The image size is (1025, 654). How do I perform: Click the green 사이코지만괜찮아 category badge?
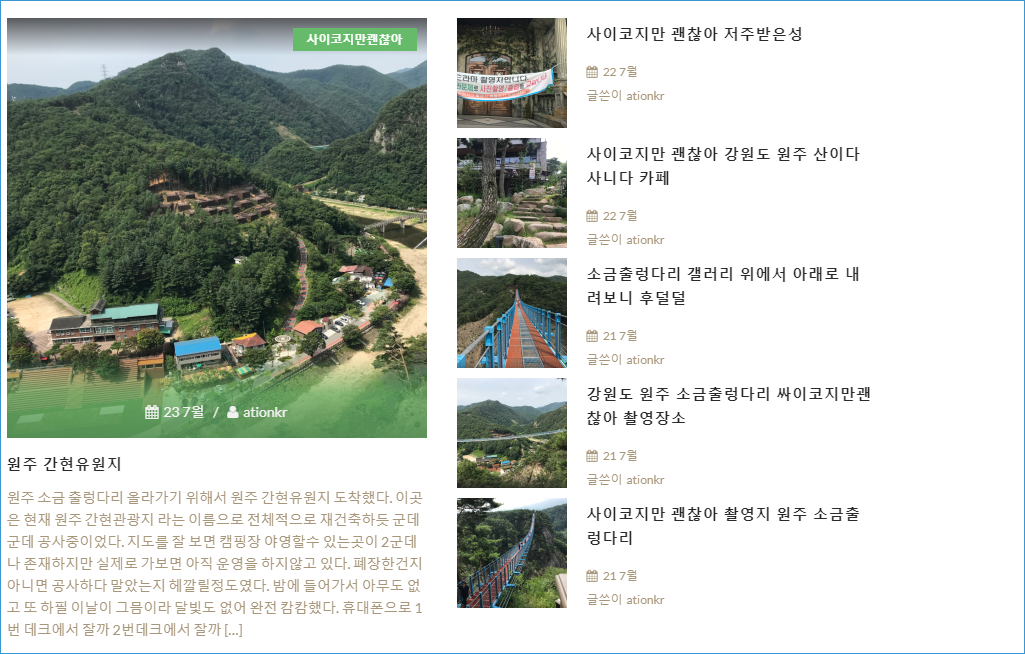pyautogui.click(x=355, y=39)
